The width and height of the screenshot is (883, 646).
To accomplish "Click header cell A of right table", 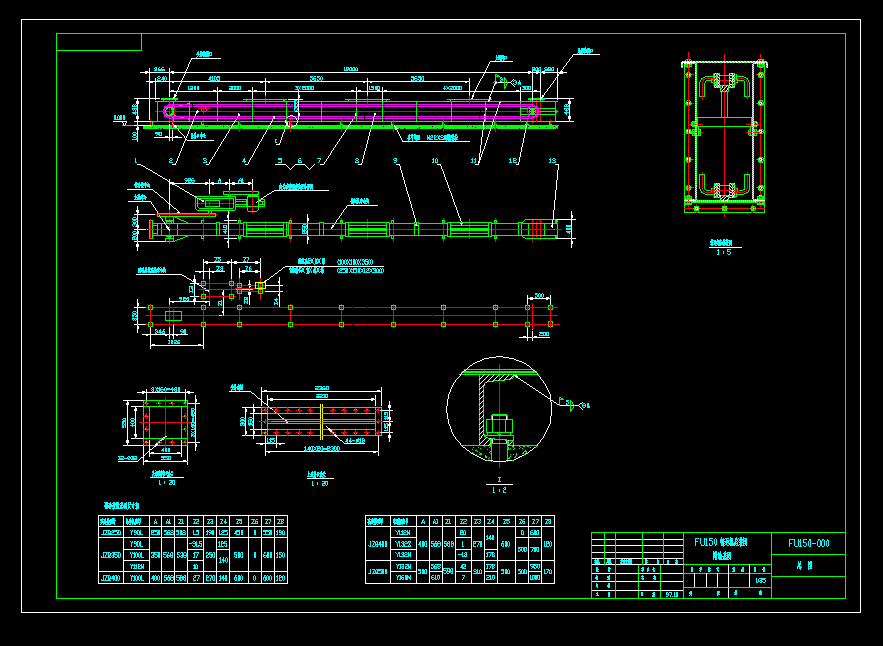I will (423, 522).
